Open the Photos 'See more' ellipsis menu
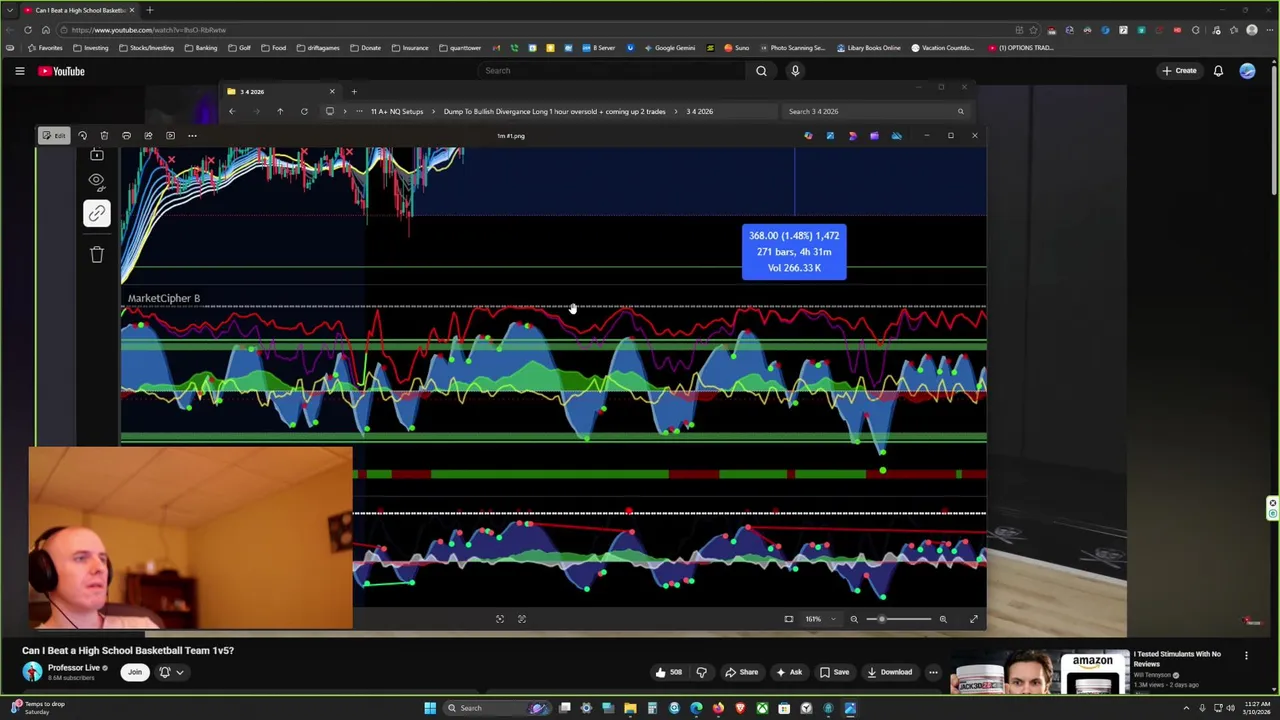Screen dimensions: 1280x720 click(x=192, y=136)
